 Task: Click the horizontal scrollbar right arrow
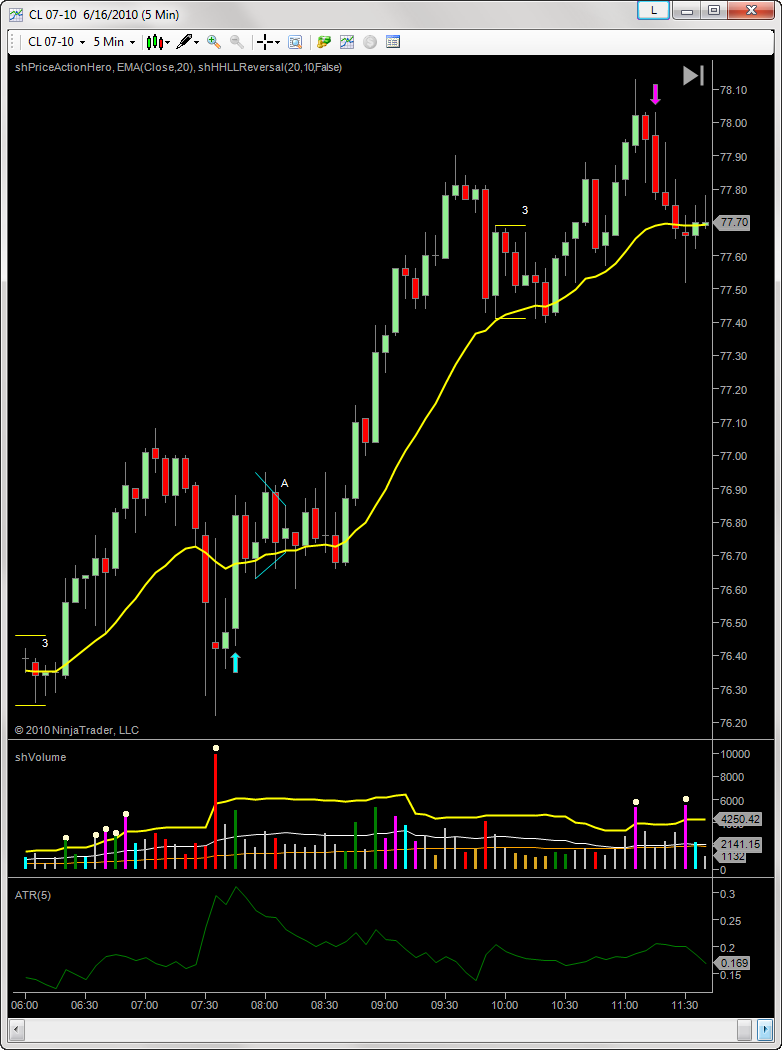pyautogui.click(x=764, y=1028)
